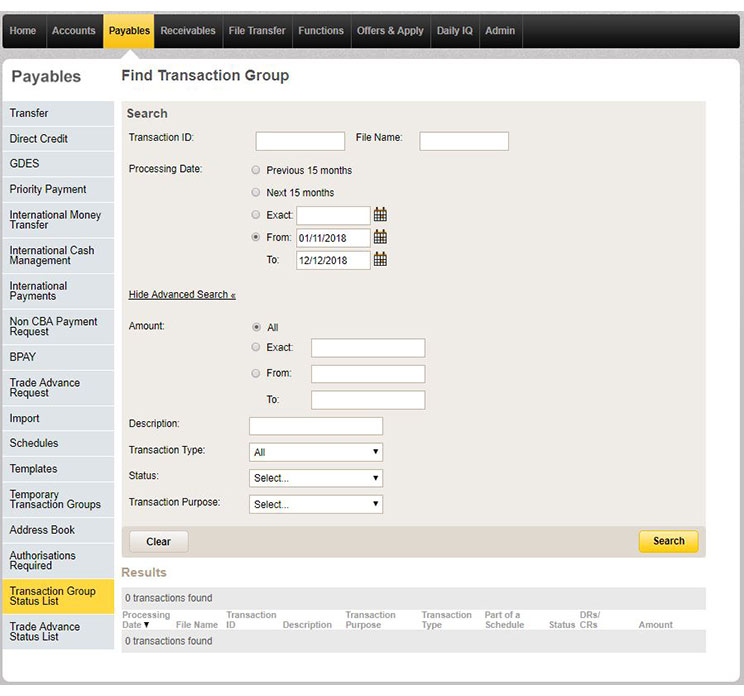Go to the Home tab

[23, 31]
